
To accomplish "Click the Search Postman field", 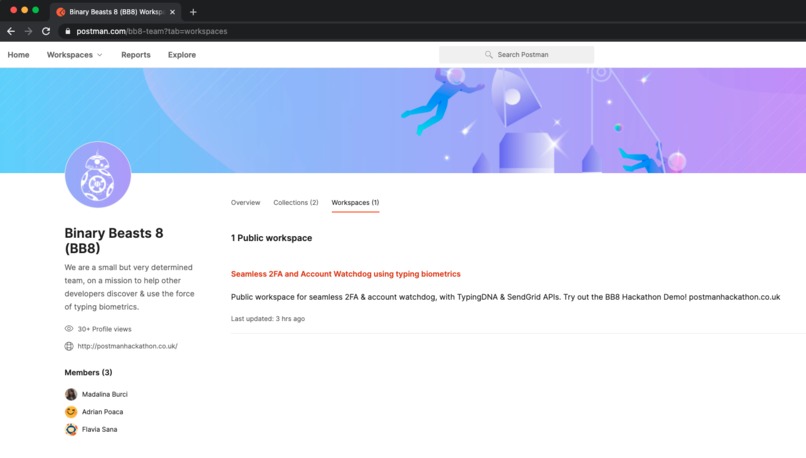I will pos(517,54).
